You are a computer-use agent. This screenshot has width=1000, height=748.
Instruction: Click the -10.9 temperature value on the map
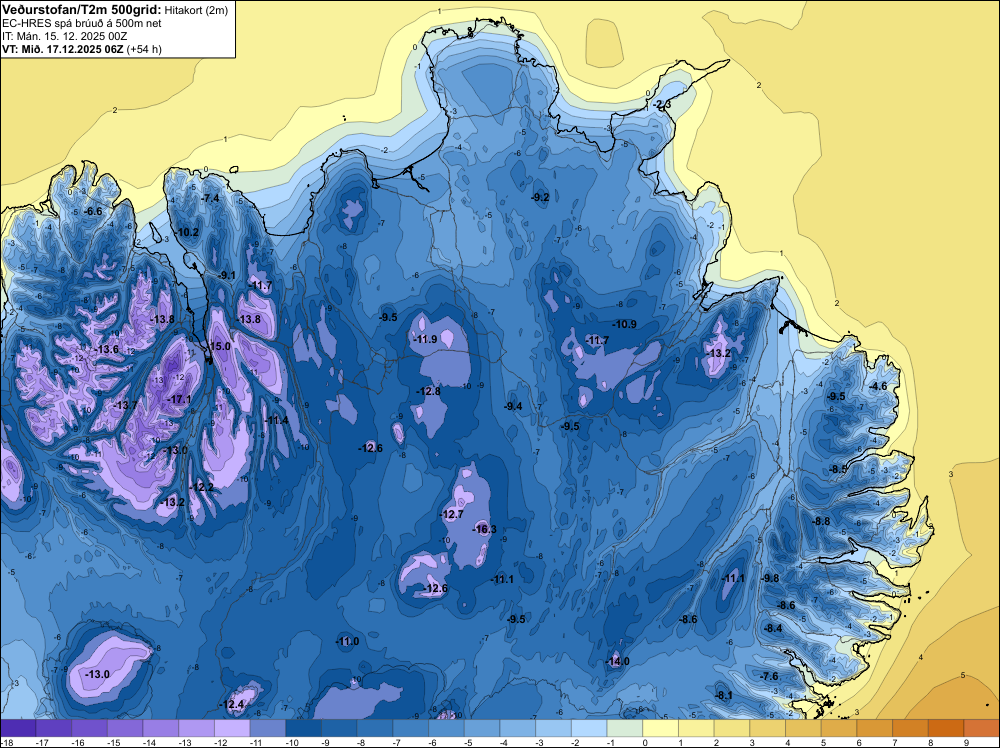(624, 324)
